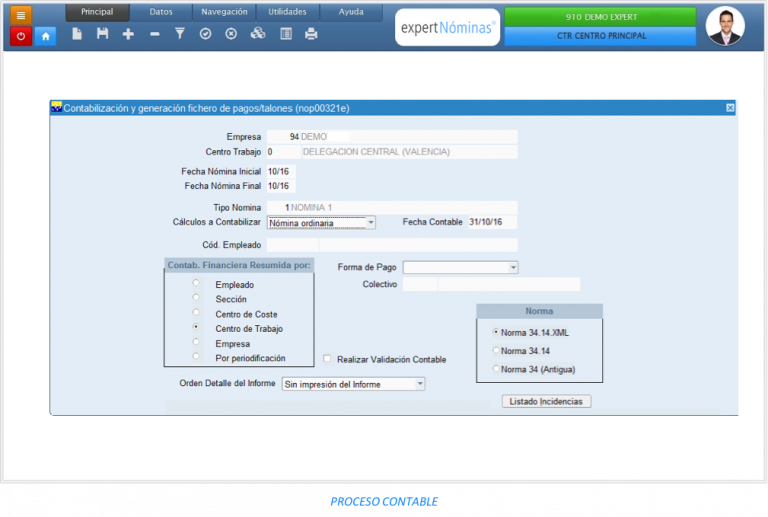This screenshot has height=517, width=768.
Task: Click the Cód. Empleado input field
Action: click(293, 245)
